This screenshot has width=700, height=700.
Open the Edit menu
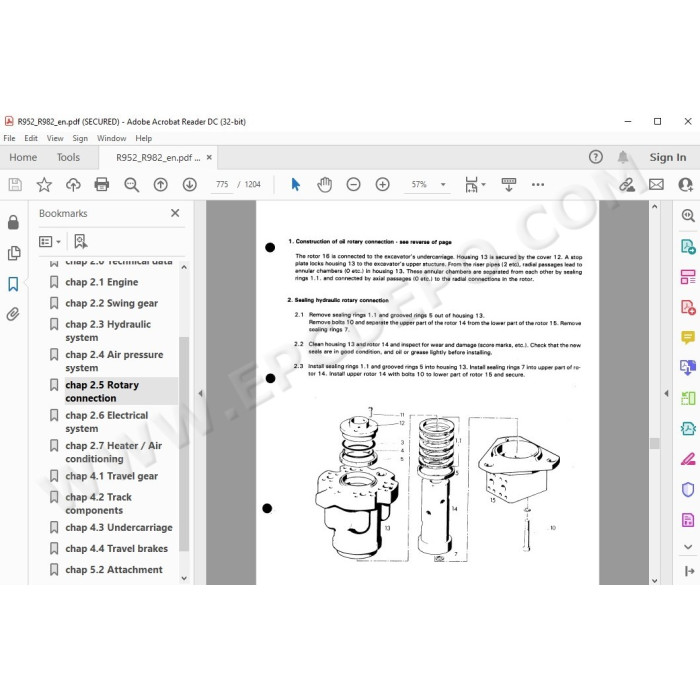pos(31,138)
